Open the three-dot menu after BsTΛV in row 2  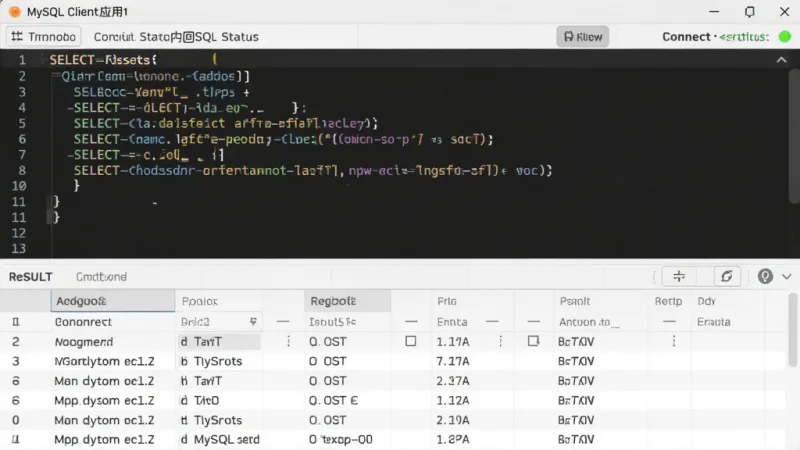coord(673,341)
